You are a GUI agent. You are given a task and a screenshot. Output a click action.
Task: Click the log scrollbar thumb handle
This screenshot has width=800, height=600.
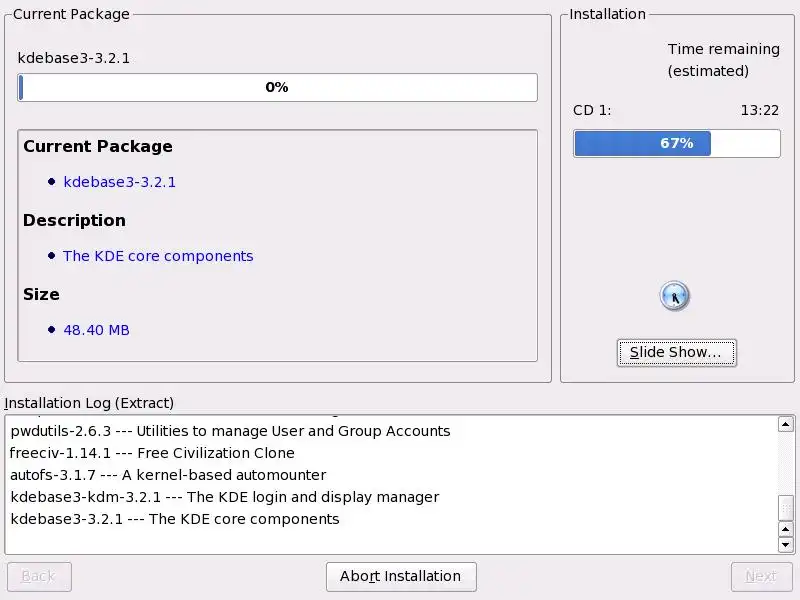click(785, 507)
